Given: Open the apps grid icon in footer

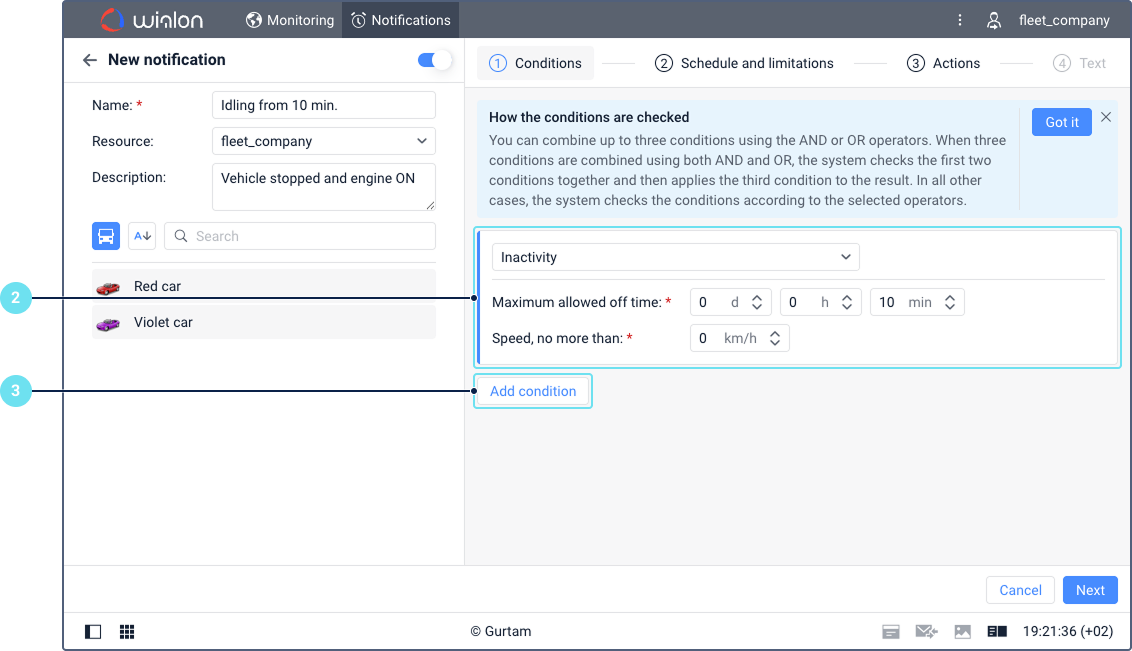Looking at the screenshot, I should (127, 632).
